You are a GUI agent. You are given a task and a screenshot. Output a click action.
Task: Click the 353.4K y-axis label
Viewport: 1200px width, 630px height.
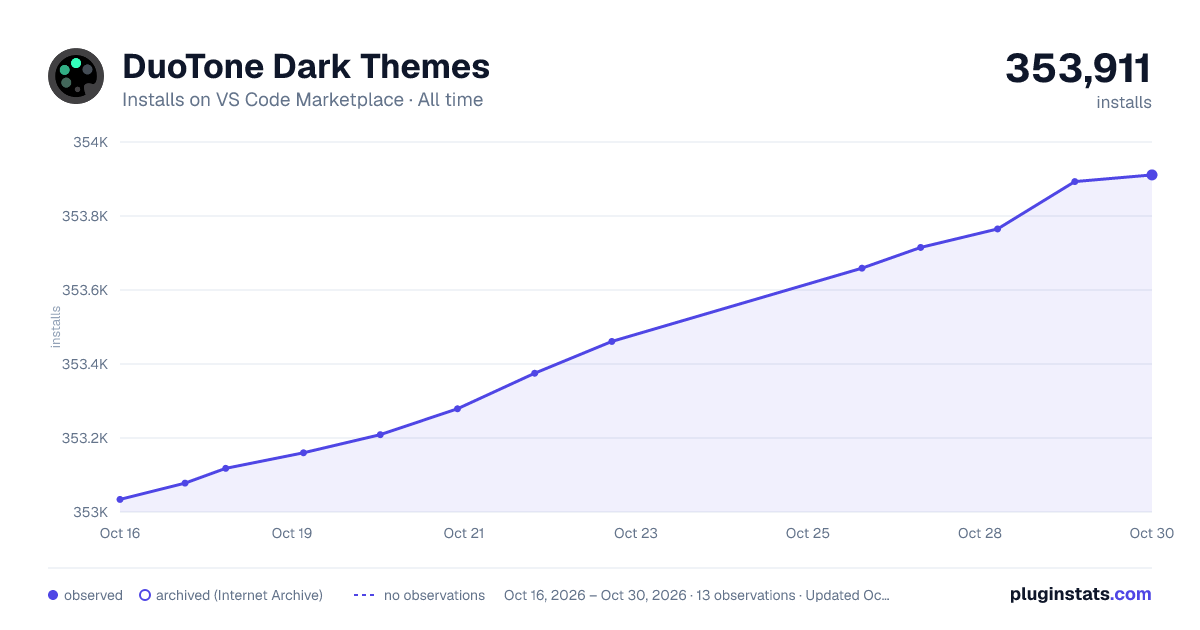[85, 364]
